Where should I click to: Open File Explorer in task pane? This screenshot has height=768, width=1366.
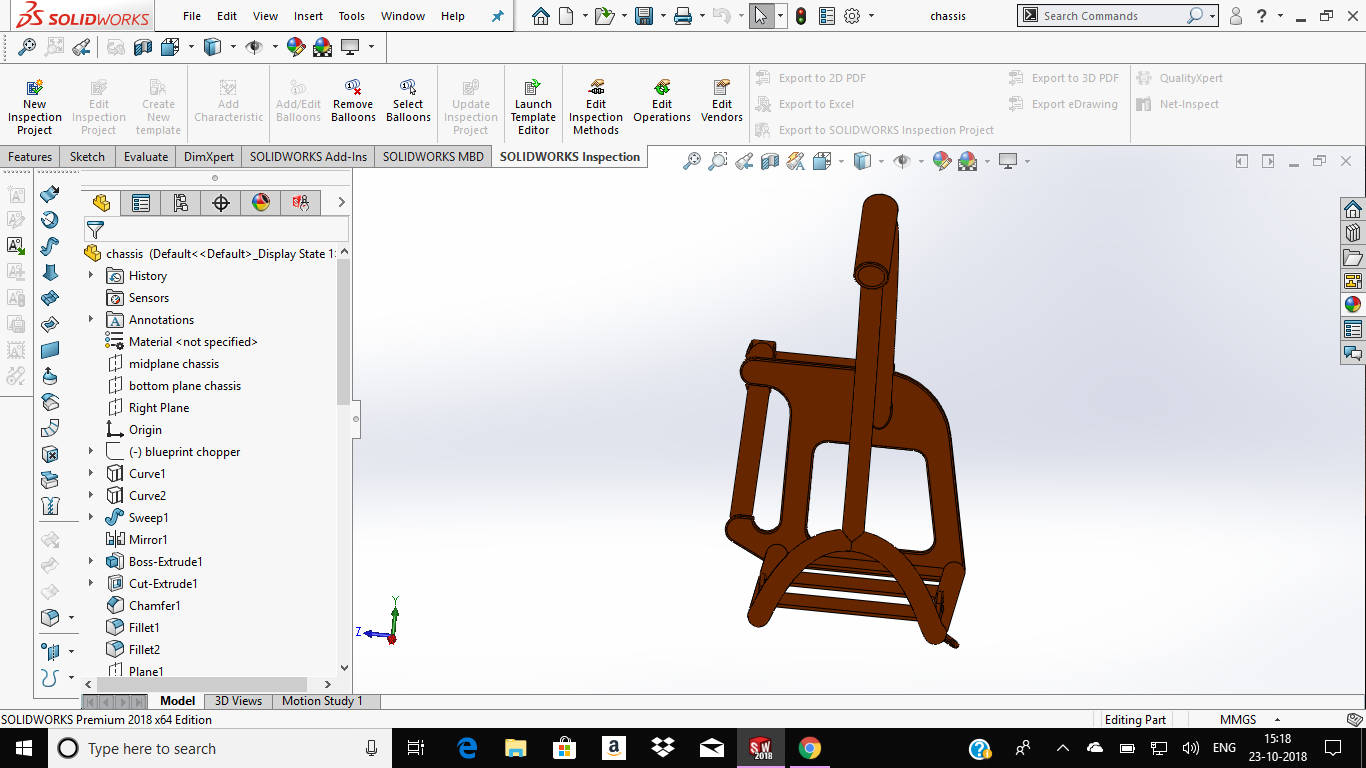click(x=1353, y=257)
